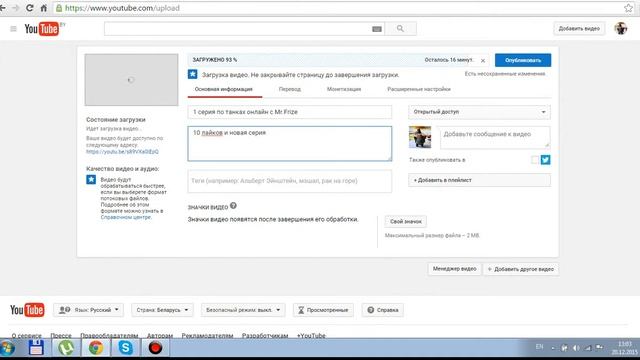
Task: Reload the page in the browser
Action: (x=29, y=8)
